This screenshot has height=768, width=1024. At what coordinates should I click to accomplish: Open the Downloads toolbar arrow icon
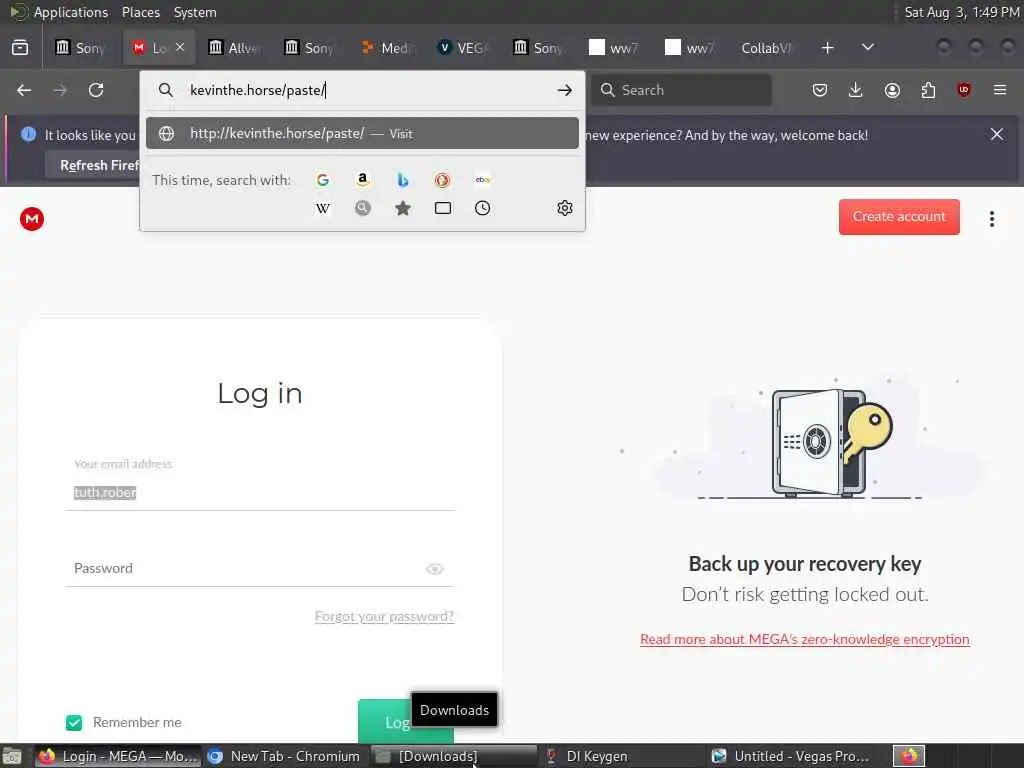click(x=856, y=90)
